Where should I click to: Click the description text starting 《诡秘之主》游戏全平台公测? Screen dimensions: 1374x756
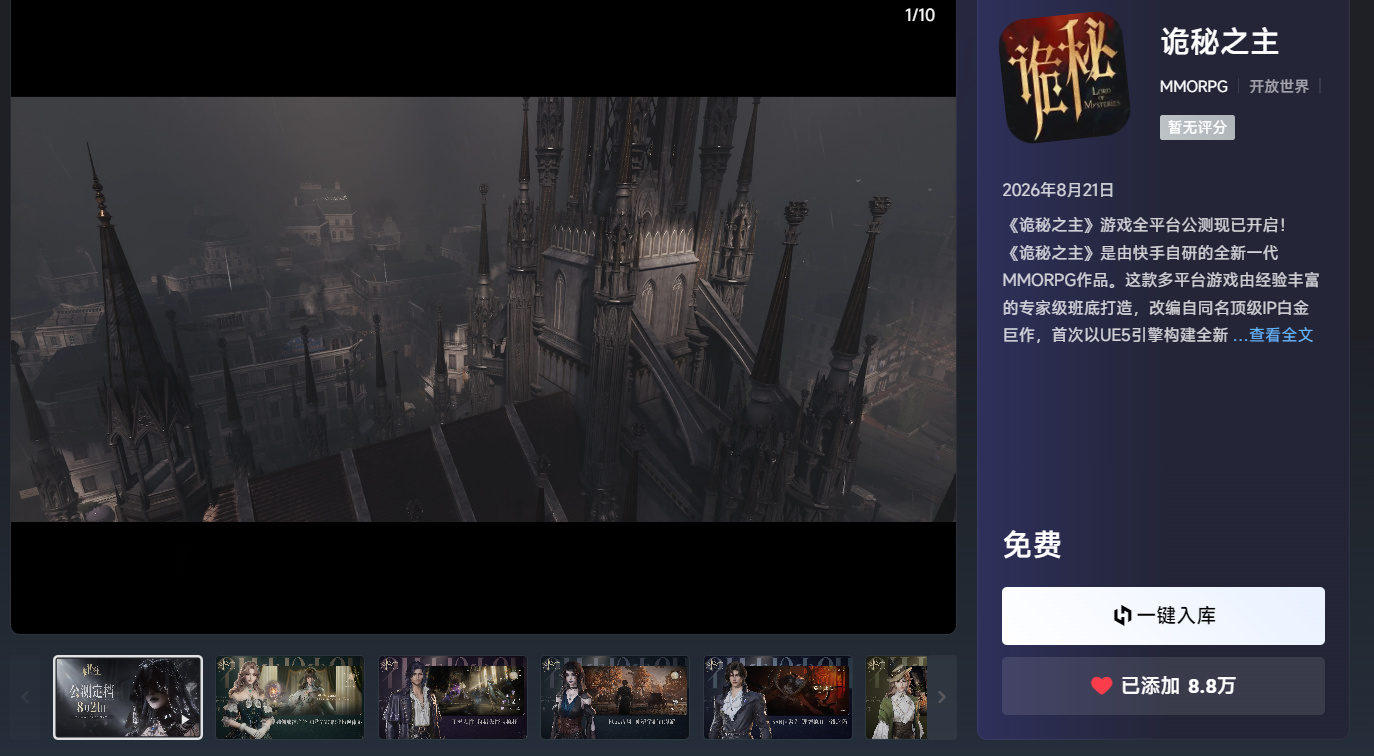click(1163, 280)
